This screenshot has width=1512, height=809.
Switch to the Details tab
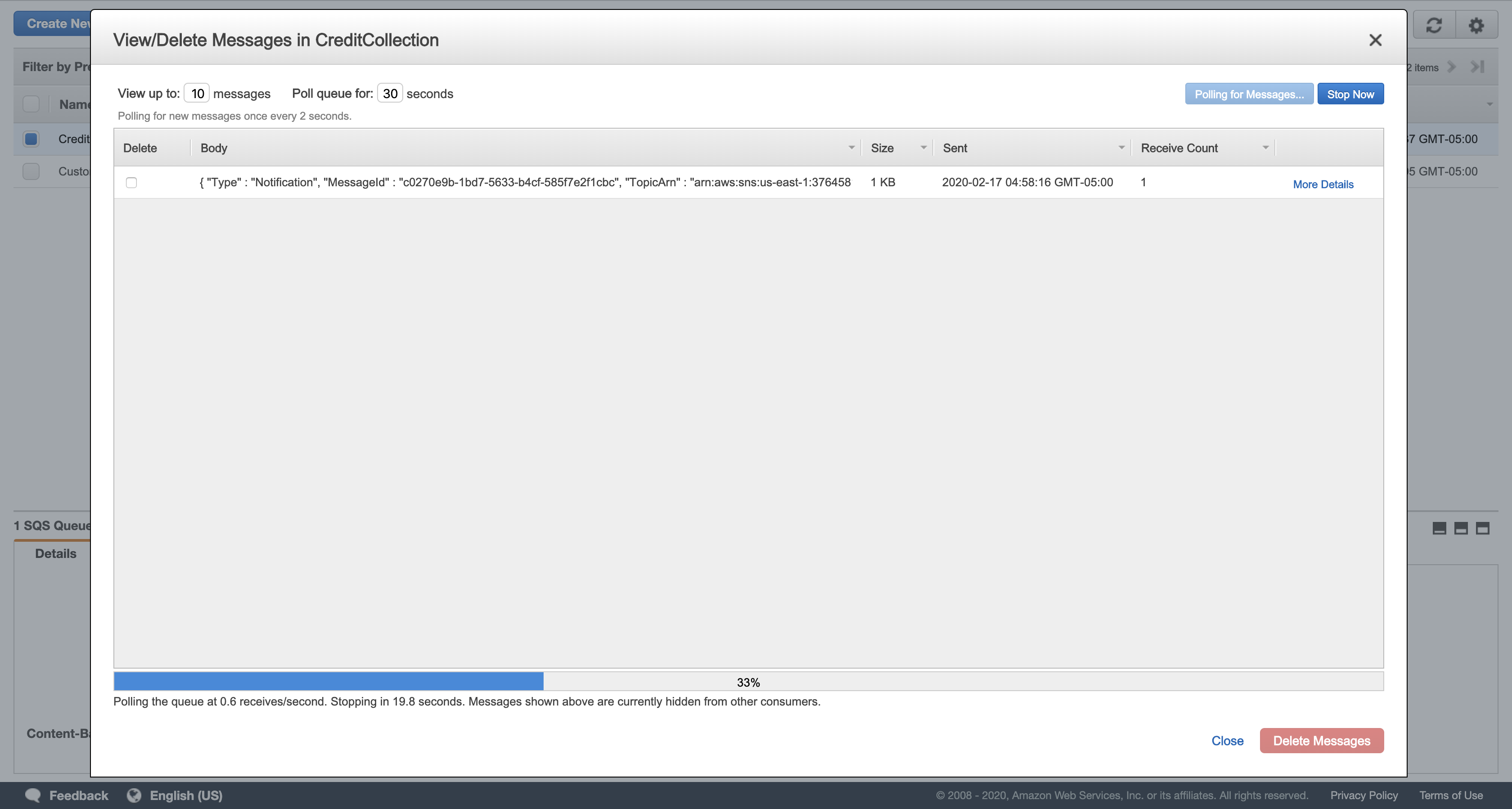click(x=56, y=553)
